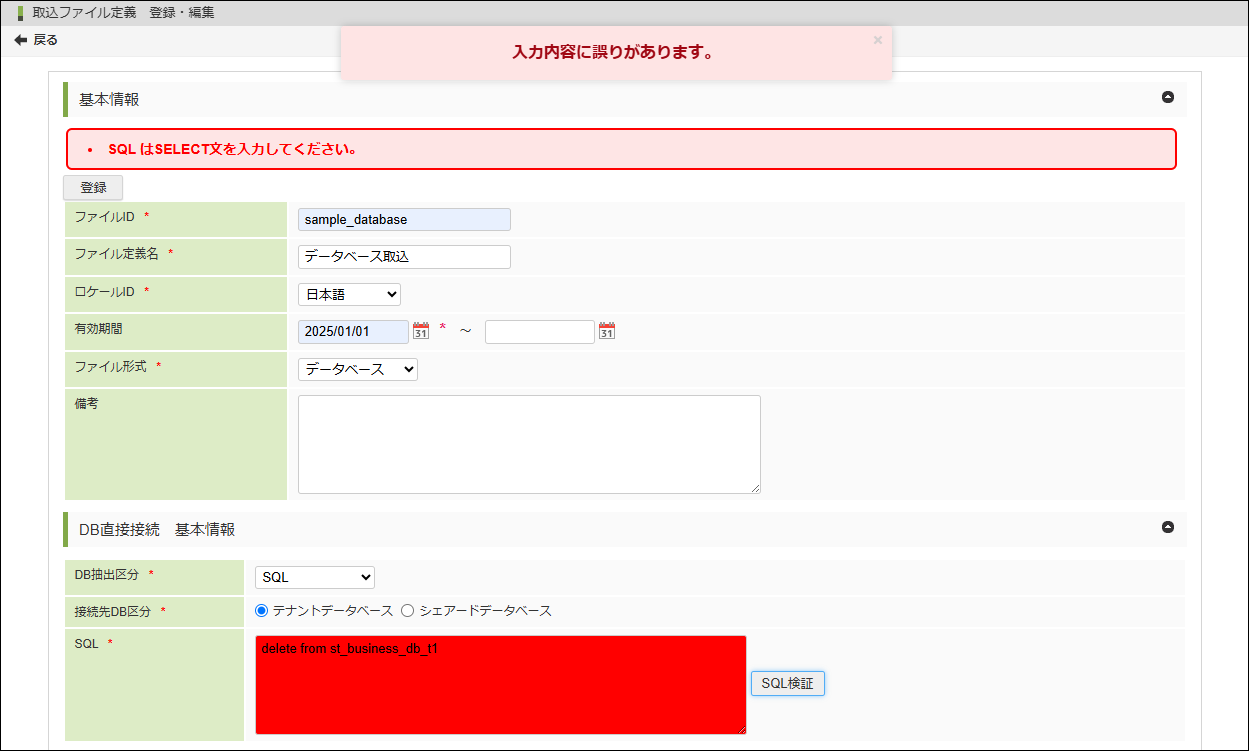
Task: Click the start date field 2025/01/01
Action: [x=353, y=331]
